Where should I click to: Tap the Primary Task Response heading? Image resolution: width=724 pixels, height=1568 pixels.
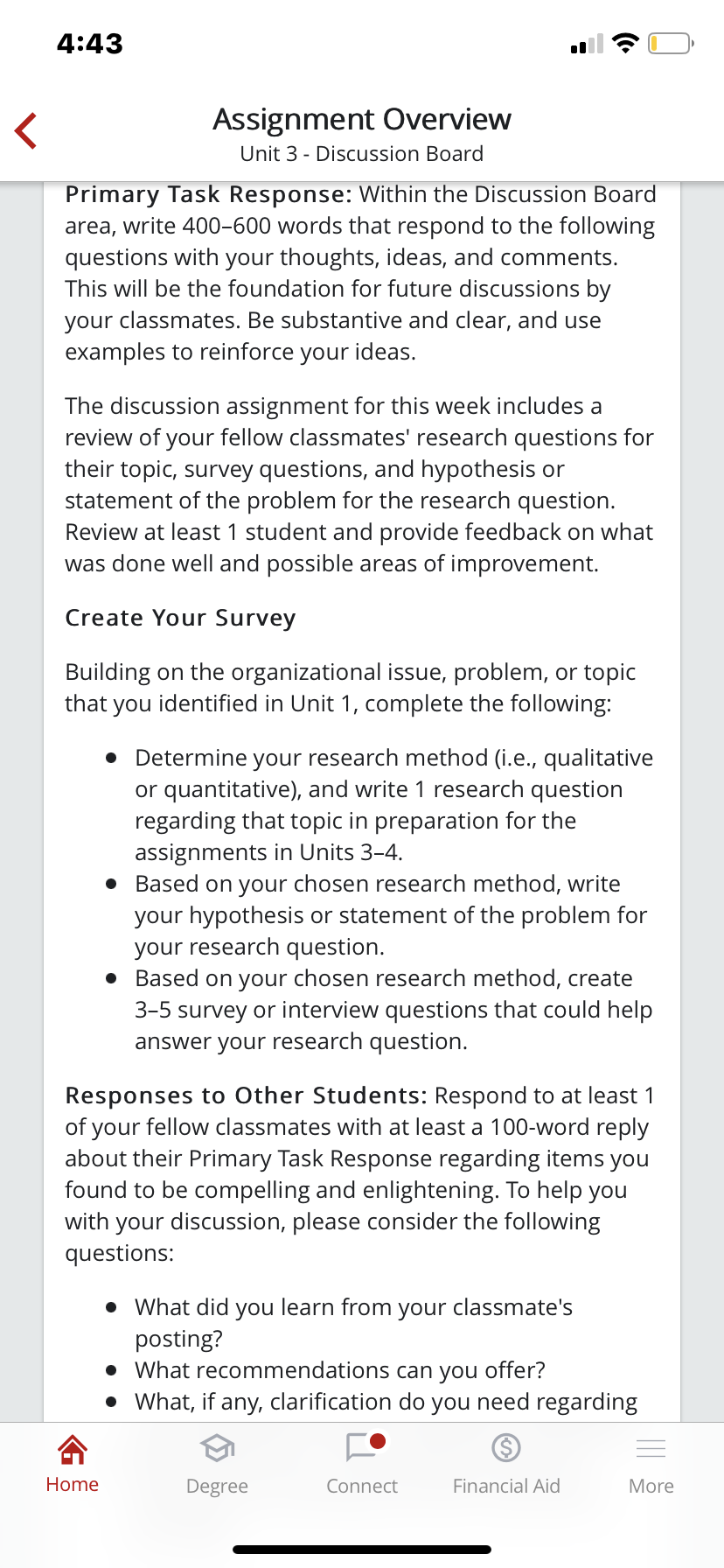[x=208, y=194]
